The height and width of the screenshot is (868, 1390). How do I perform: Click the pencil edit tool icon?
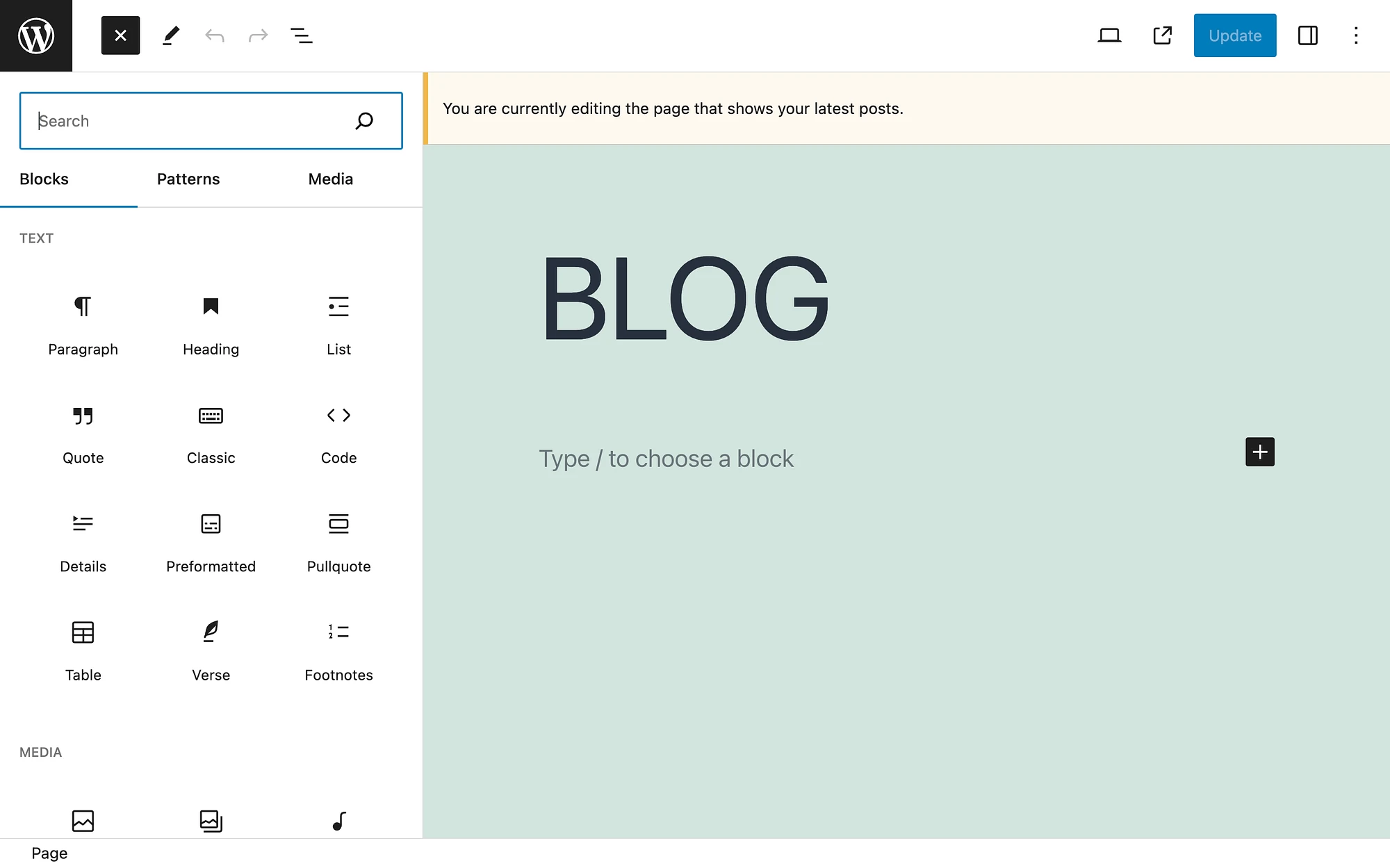[171, 35]
